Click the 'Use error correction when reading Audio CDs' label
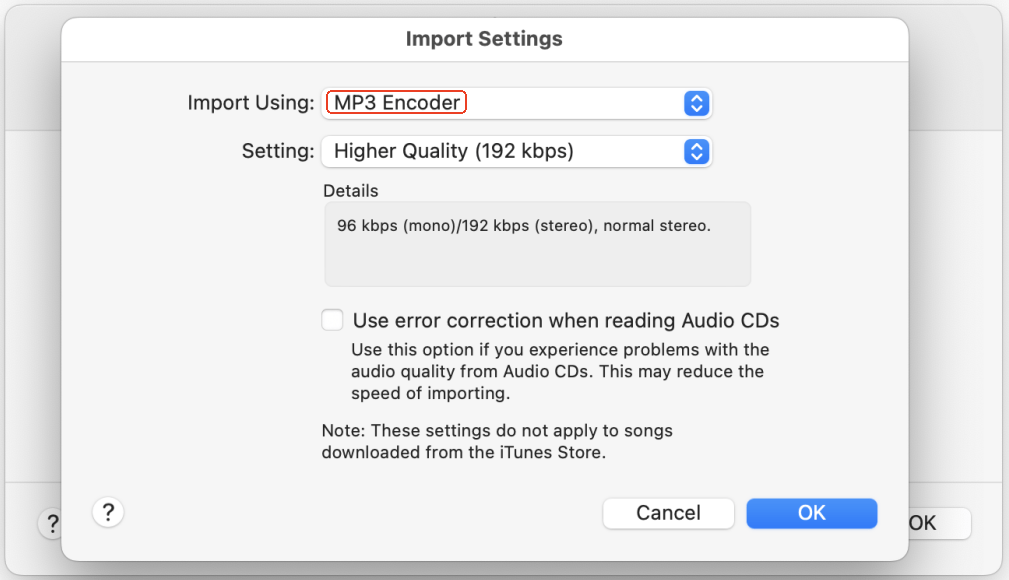 coord(566,321)
